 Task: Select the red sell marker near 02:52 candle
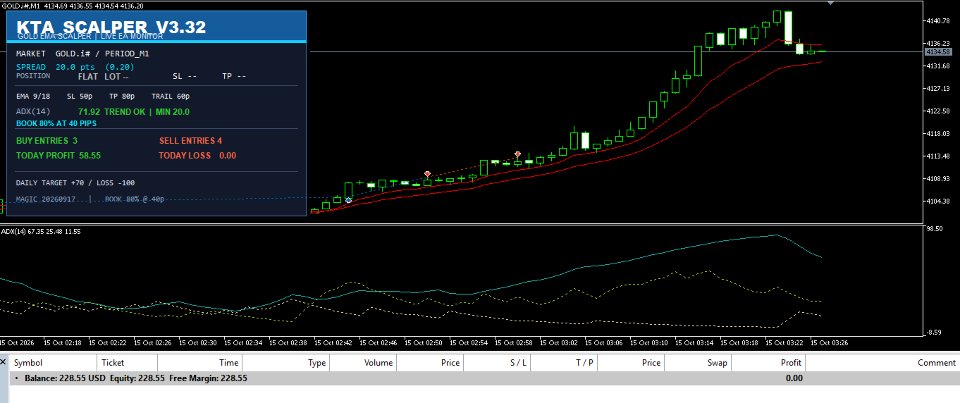click(x=427, y=175)
